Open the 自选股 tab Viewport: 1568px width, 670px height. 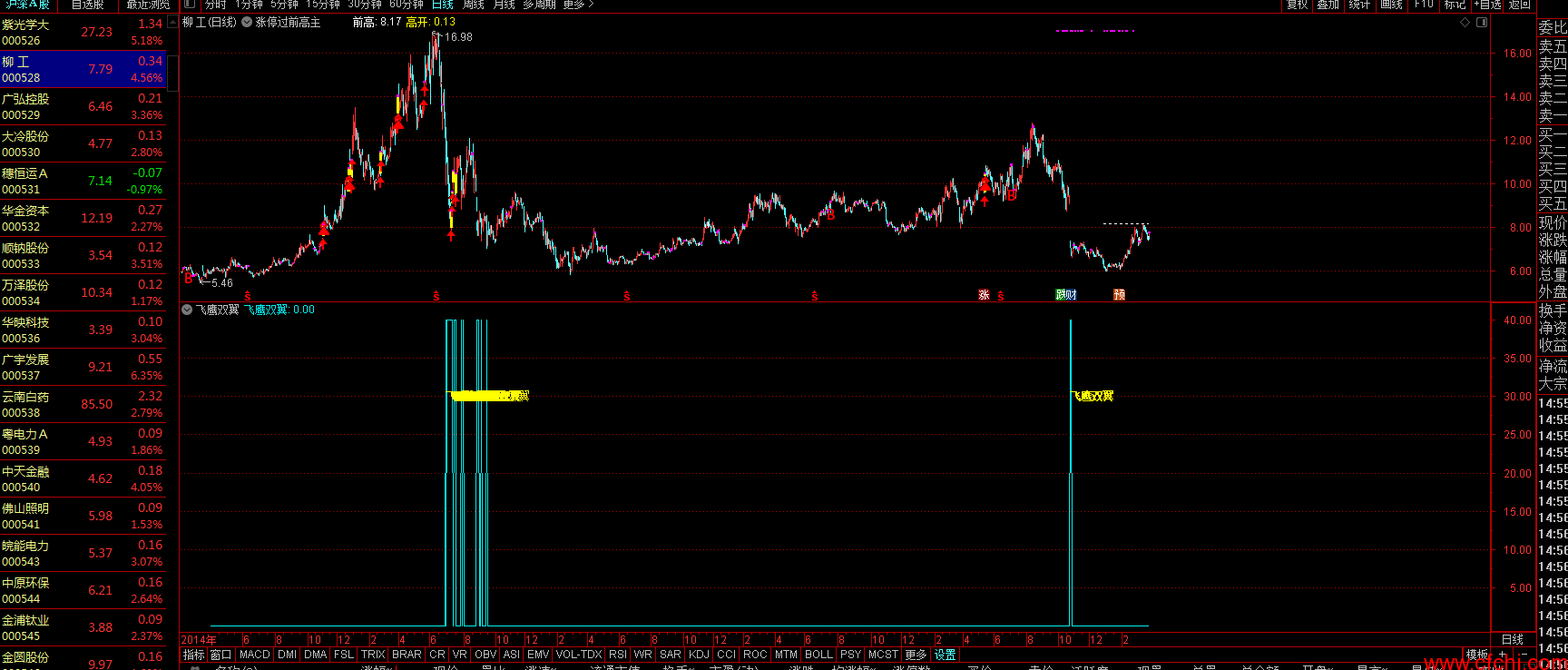point(87,5)
